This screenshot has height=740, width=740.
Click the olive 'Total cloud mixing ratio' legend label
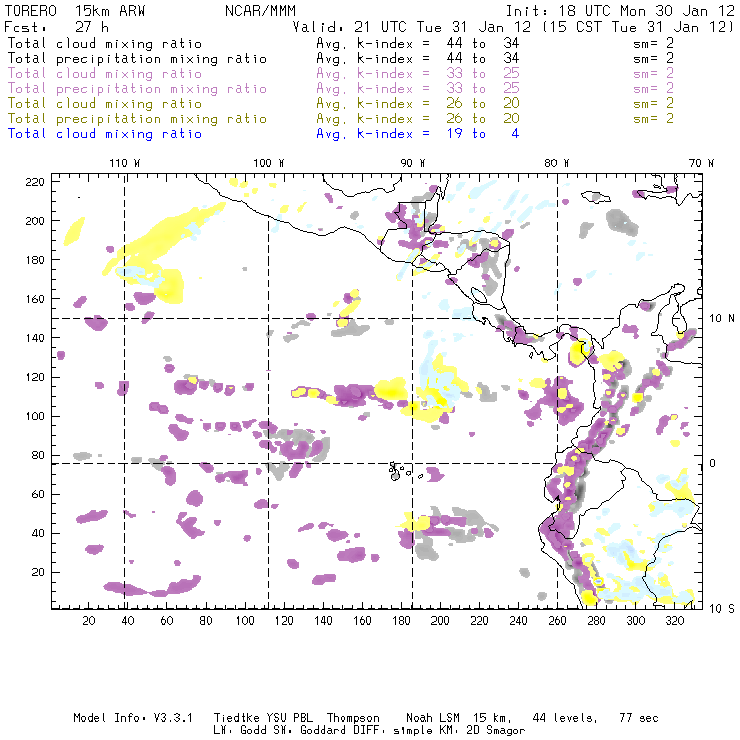point(105,103)
